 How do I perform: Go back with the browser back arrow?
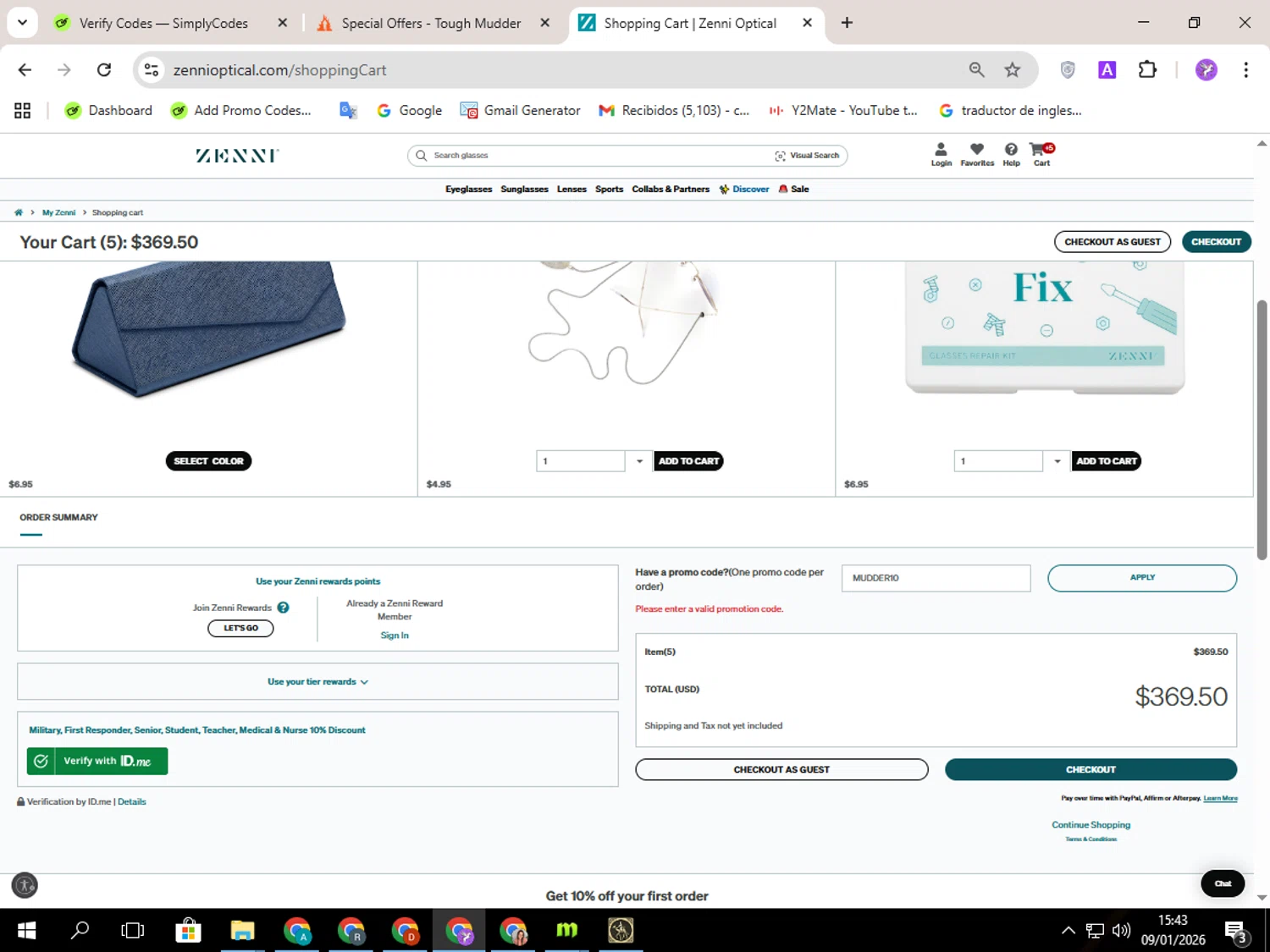[25, 70]
